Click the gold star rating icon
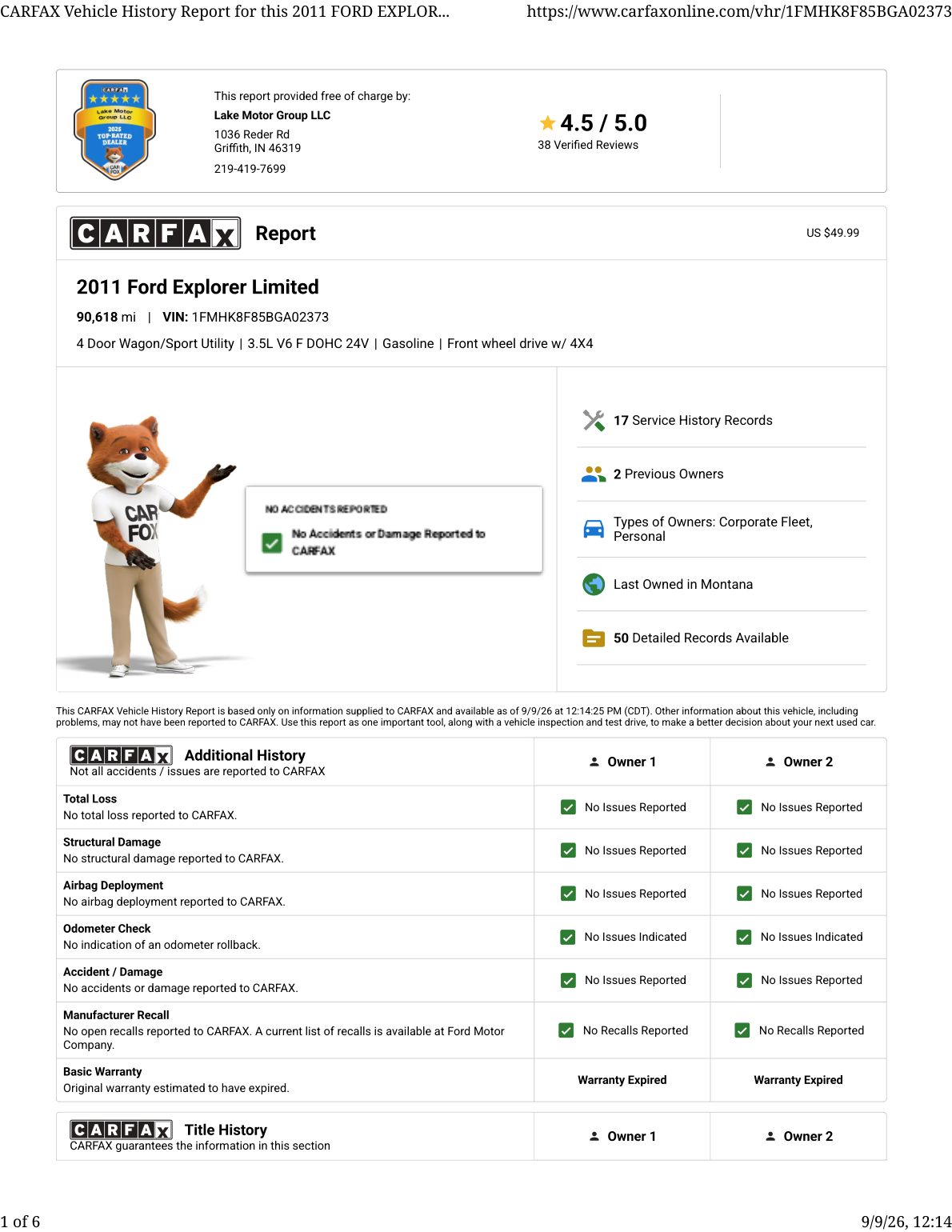Viewport: 952px width, 1232px height. coord(547,123)
